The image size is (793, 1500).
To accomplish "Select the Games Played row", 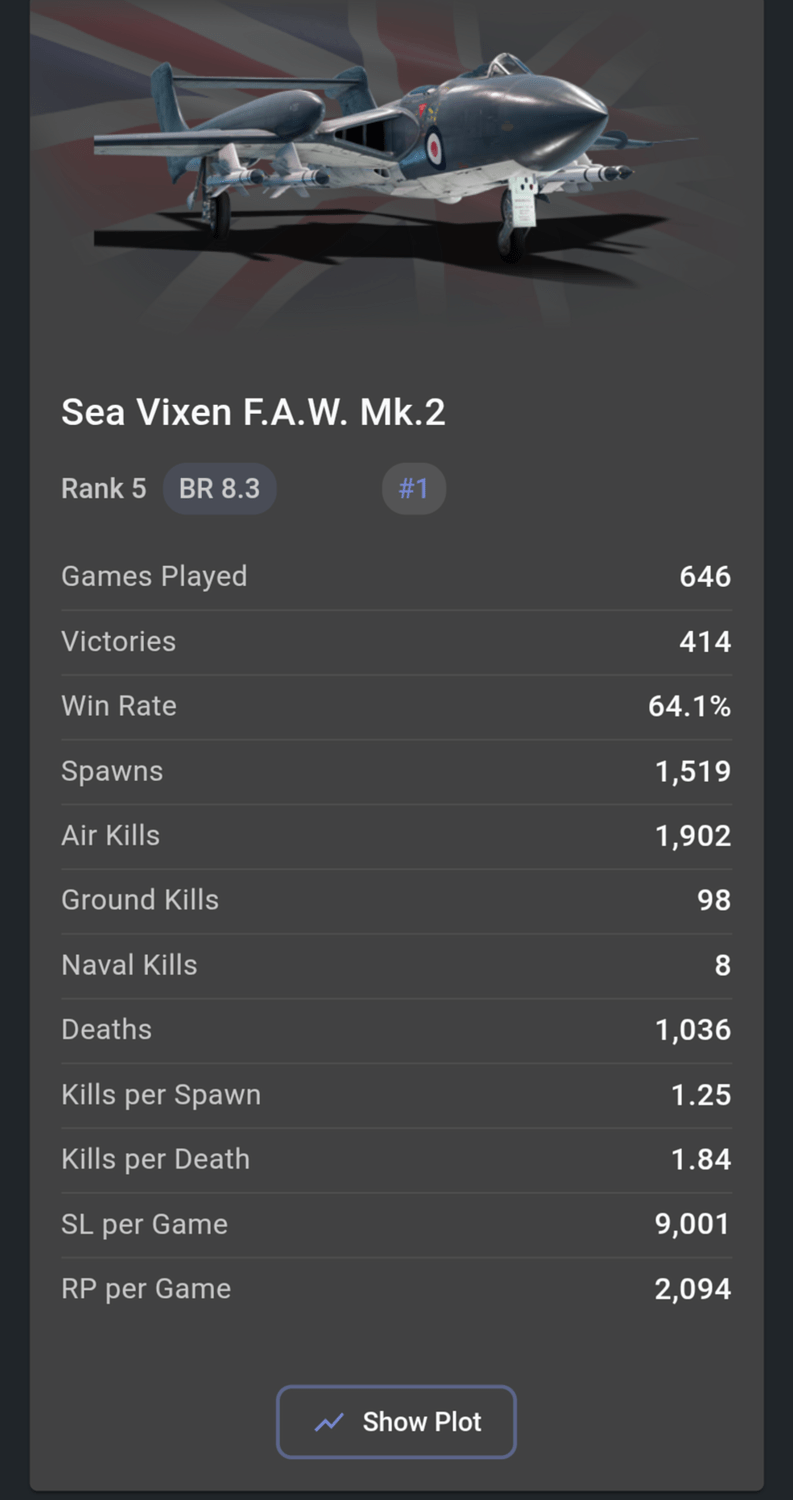I will pos(396,577).
